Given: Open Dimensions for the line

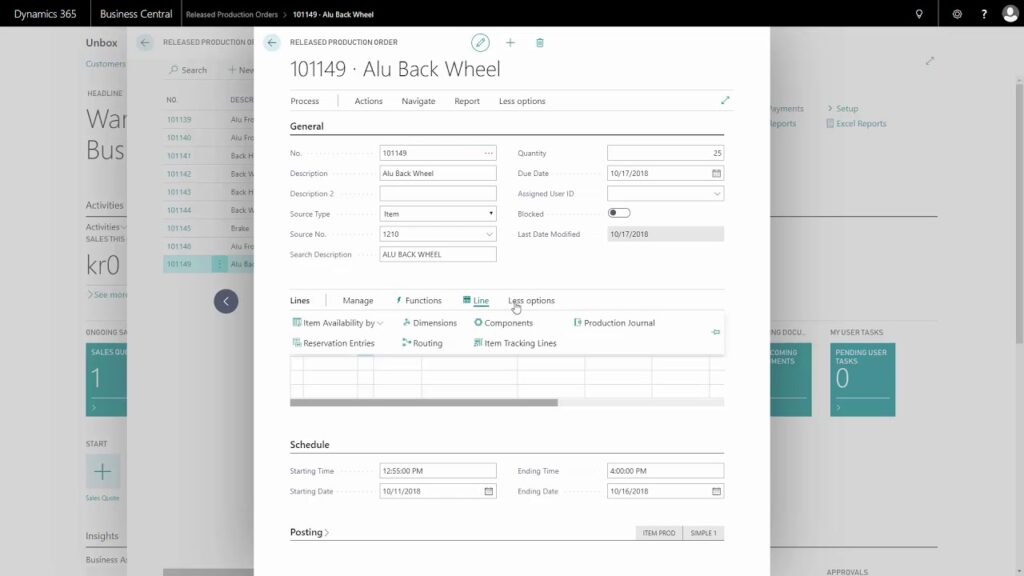Looking at the screenshot, I should [x=429, y=323].
